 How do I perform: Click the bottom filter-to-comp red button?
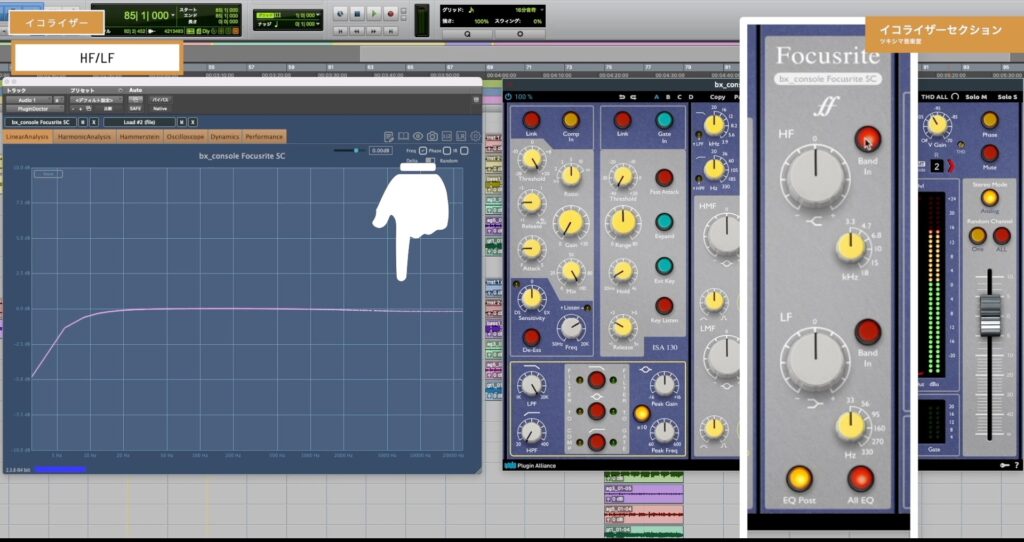point(596,442)
